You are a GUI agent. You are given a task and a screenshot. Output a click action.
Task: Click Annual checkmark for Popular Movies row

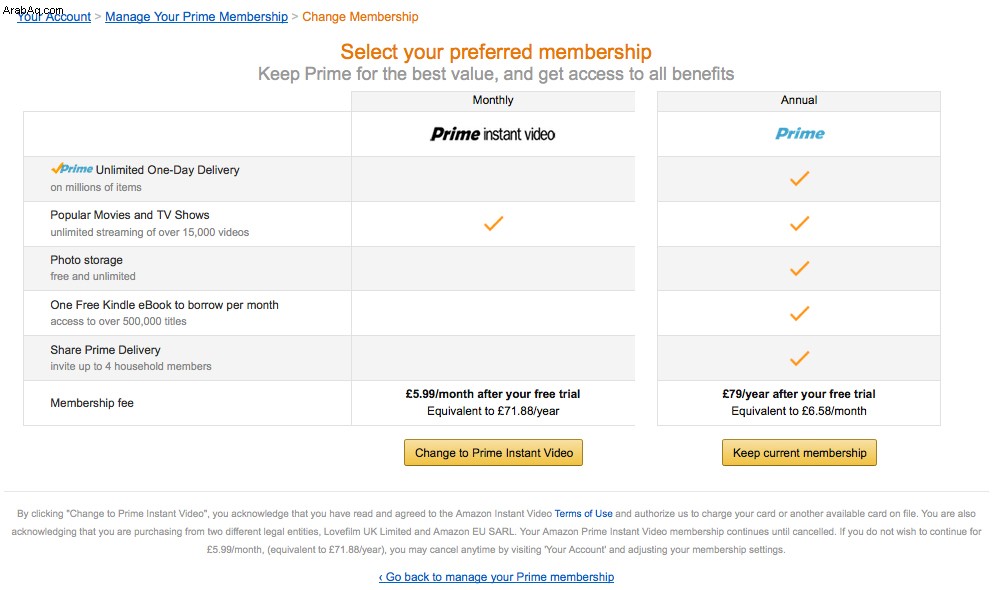[799, 223]
